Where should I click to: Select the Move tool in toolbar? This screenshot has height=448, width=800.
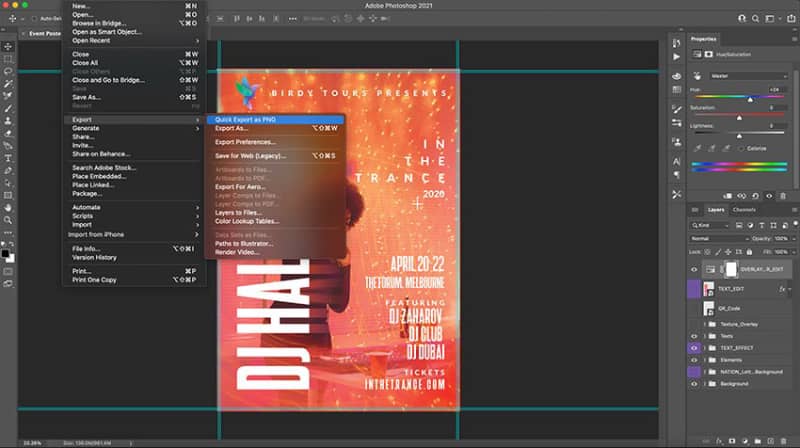pos(8,46)
